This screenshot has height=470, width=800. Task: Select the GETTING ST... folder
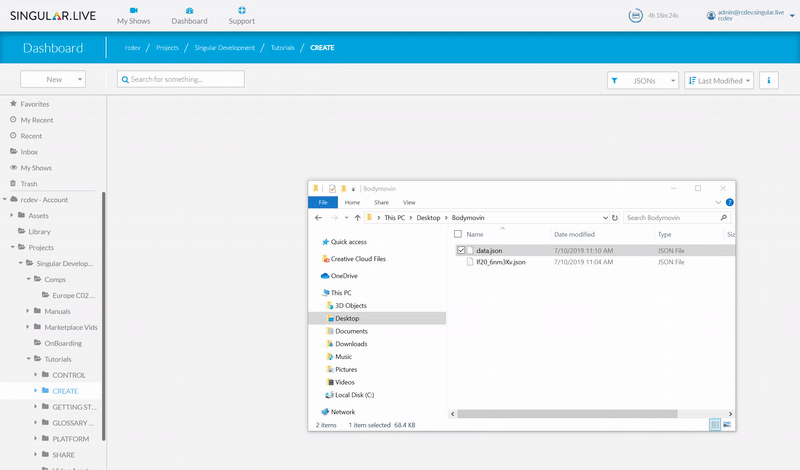pos(74,407)
